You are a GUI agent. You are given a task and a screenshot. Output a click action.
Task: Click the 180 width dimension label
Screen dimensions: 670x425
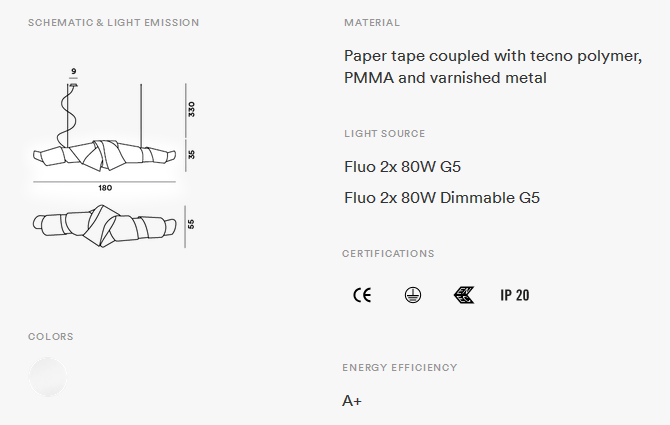tap(105, 188)
